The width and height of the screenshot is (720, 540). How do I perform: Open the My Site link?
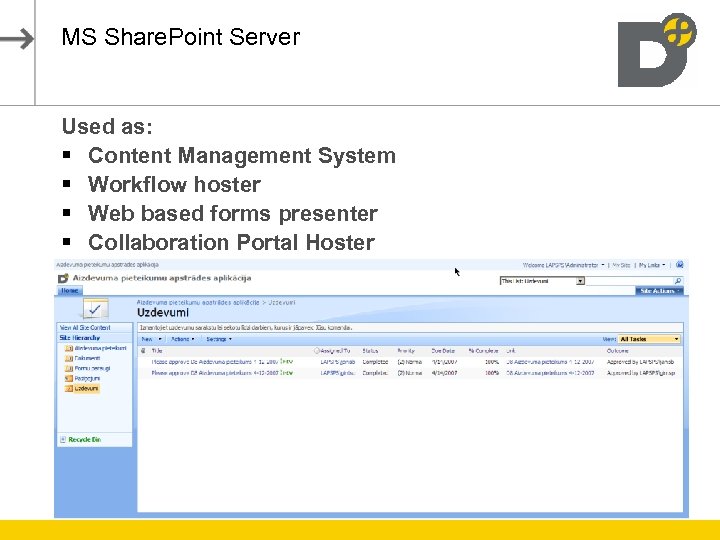coord(621,265)
